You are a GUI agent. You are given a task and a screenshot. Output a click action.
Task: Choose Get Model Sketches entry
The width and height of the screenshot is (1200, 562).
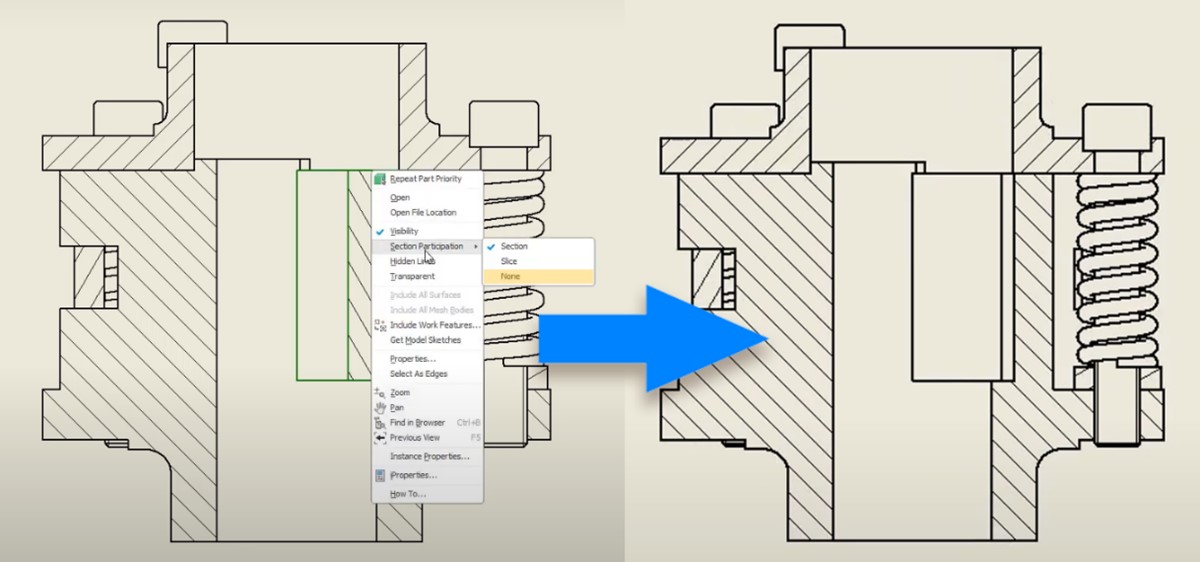pyautogui.click(x=427, y=340)
